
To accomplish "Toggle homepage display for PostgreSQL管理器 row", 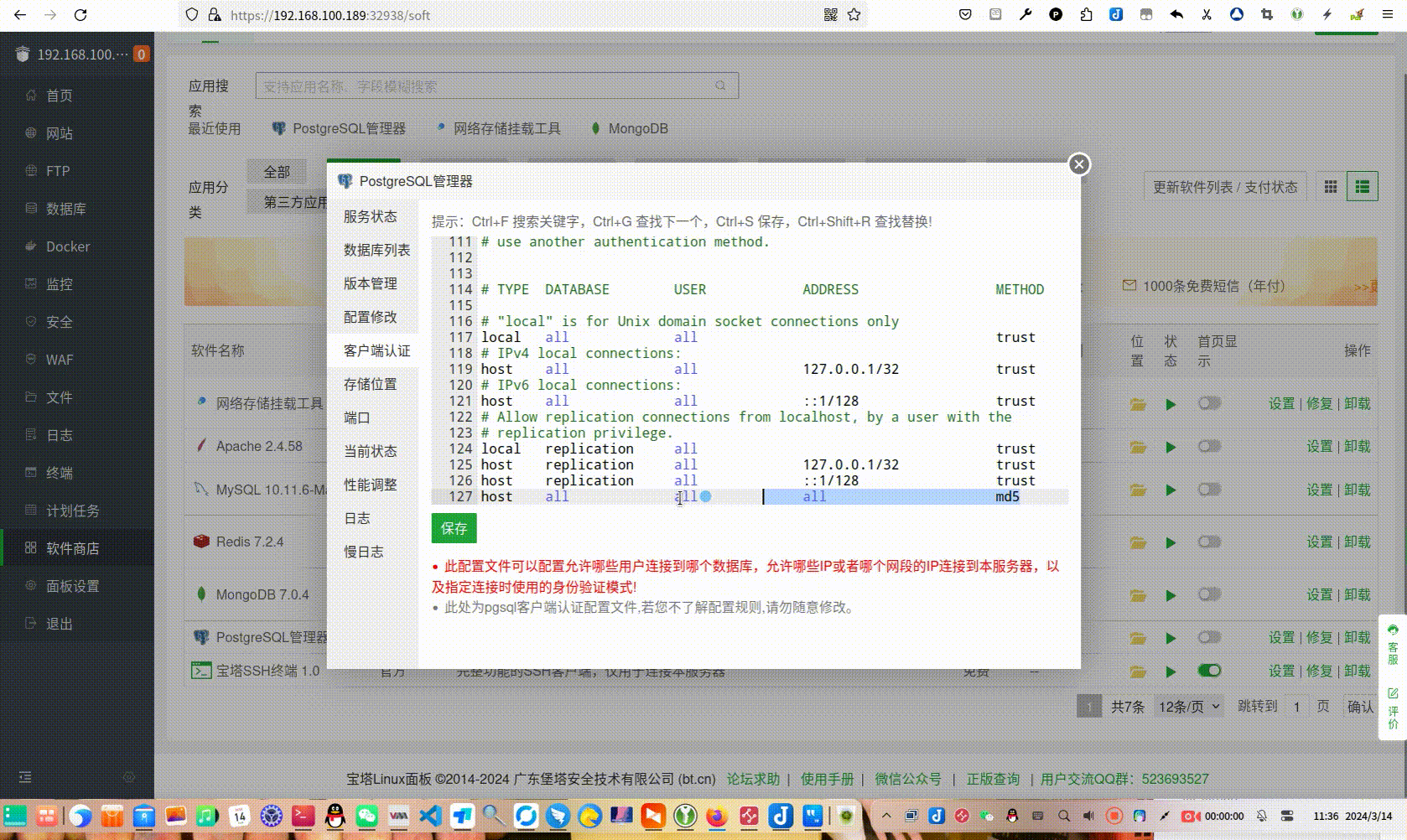I will pos(1209,637).
